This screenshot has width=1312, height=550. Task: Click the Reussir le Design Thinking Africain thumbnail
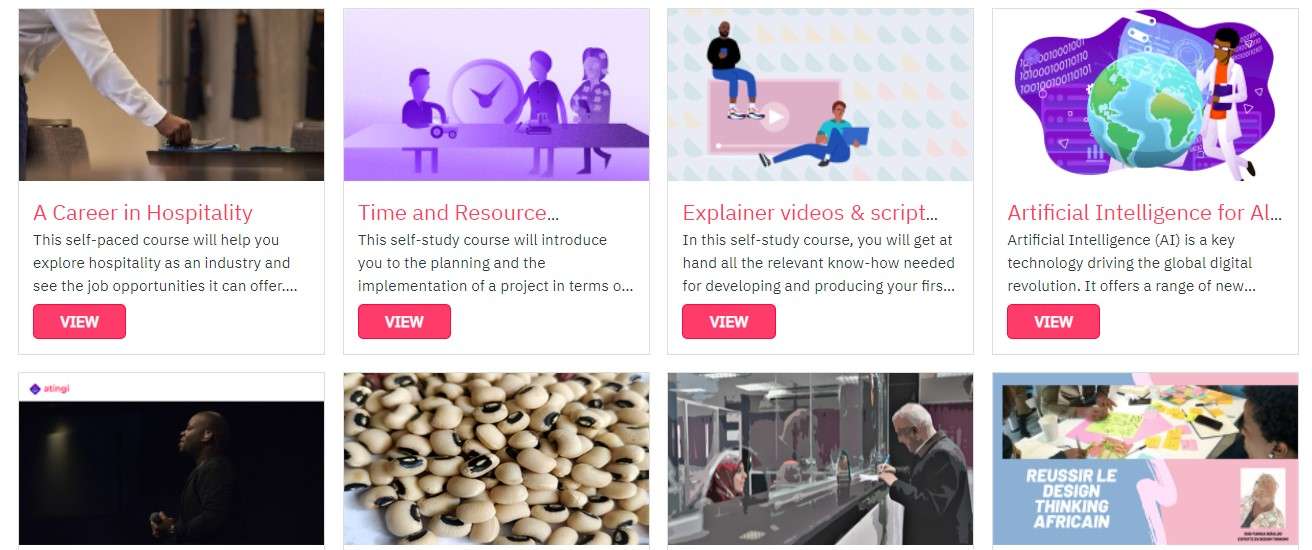[1145, 459]
